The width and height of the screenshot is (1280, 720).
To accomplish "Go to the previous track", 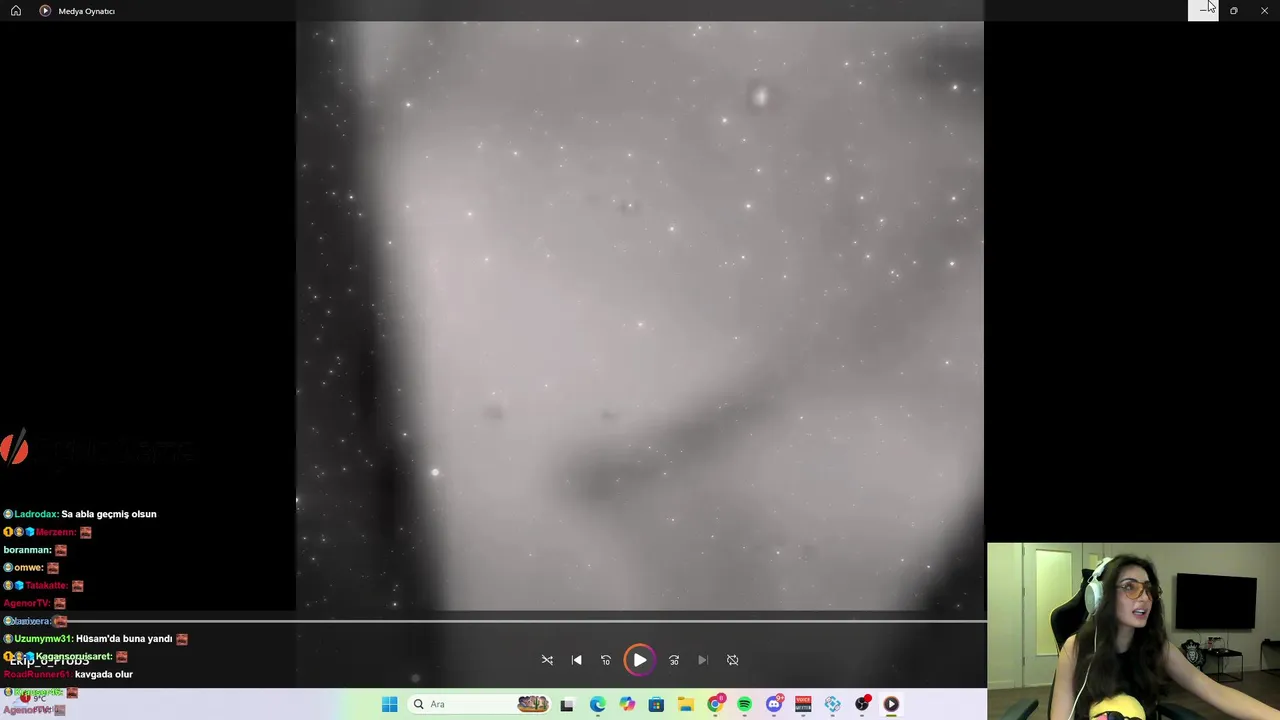I will [576, 660].
